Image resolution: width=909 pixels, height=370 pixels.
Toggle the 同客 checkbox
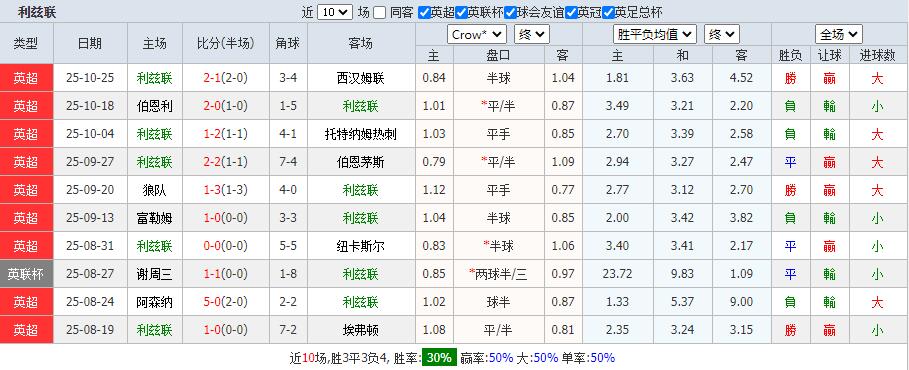coord(379,12)
